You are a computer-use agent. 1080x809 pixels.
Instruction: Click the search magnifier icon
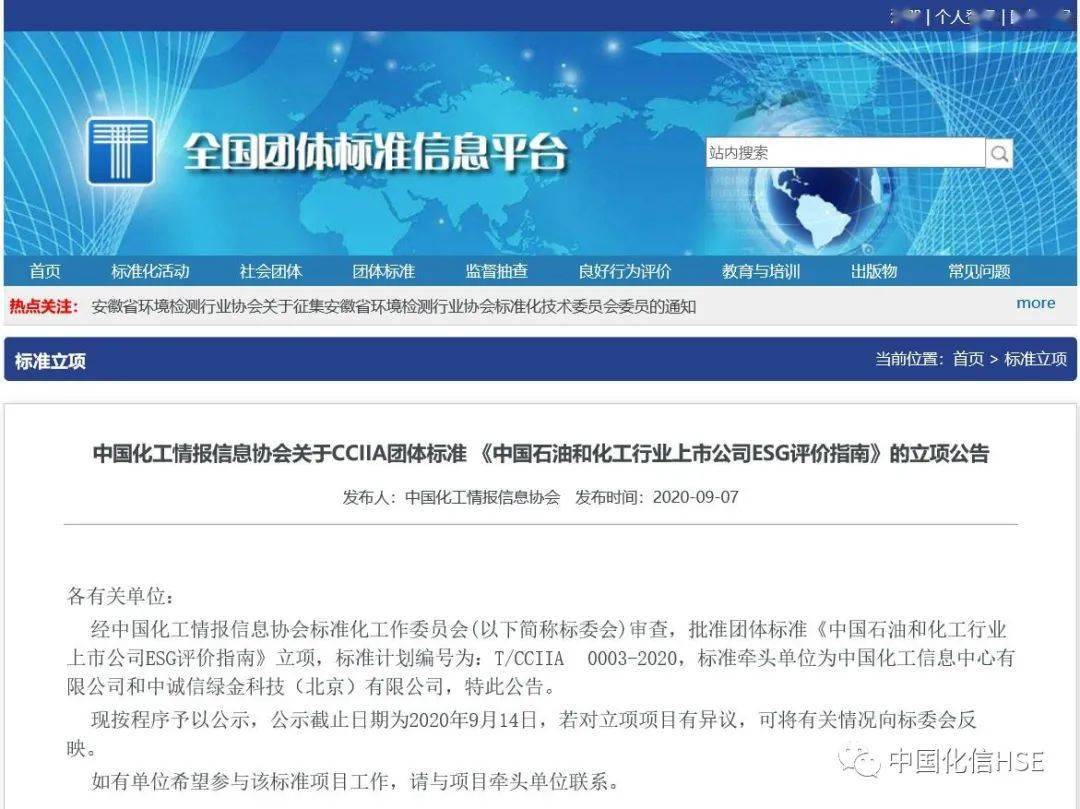[x=999, y=153]
